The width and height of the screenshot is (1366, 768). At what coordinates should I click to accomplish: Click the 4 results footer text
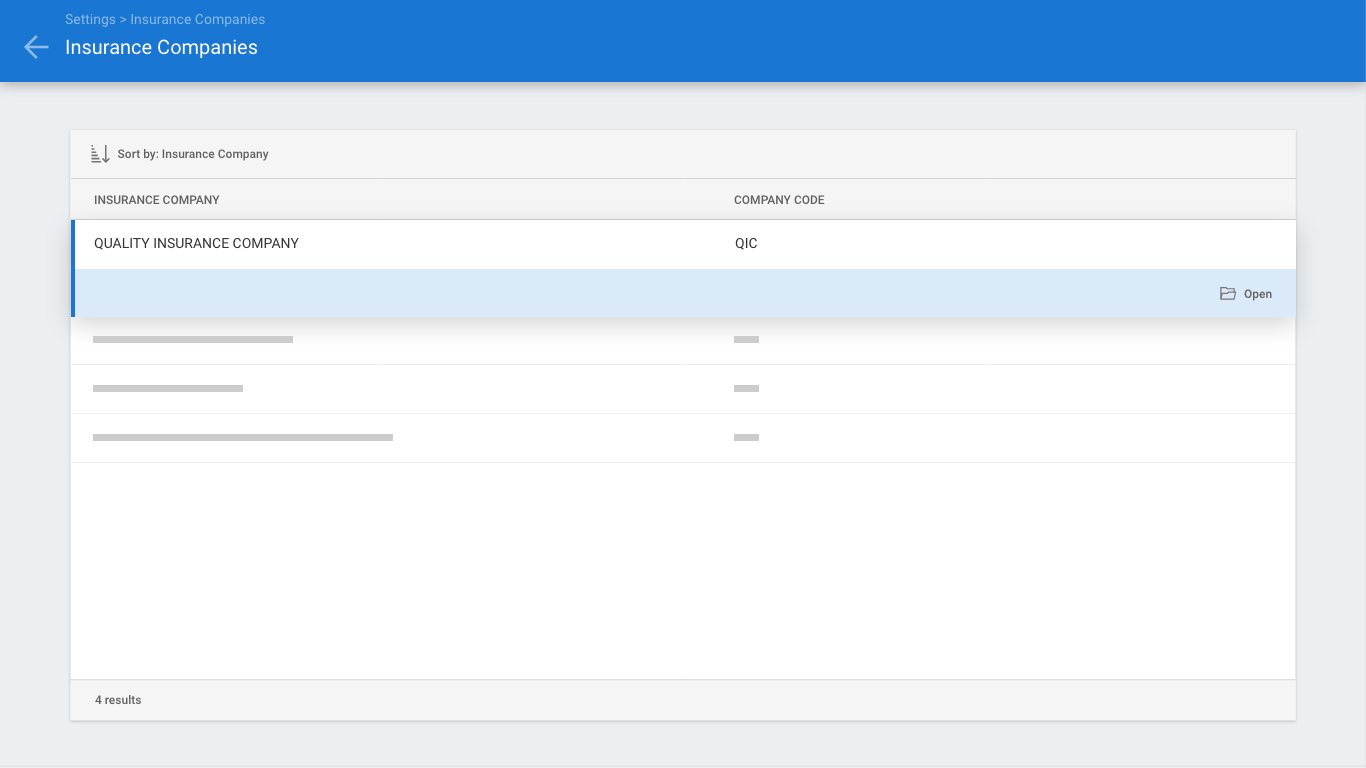118,700
